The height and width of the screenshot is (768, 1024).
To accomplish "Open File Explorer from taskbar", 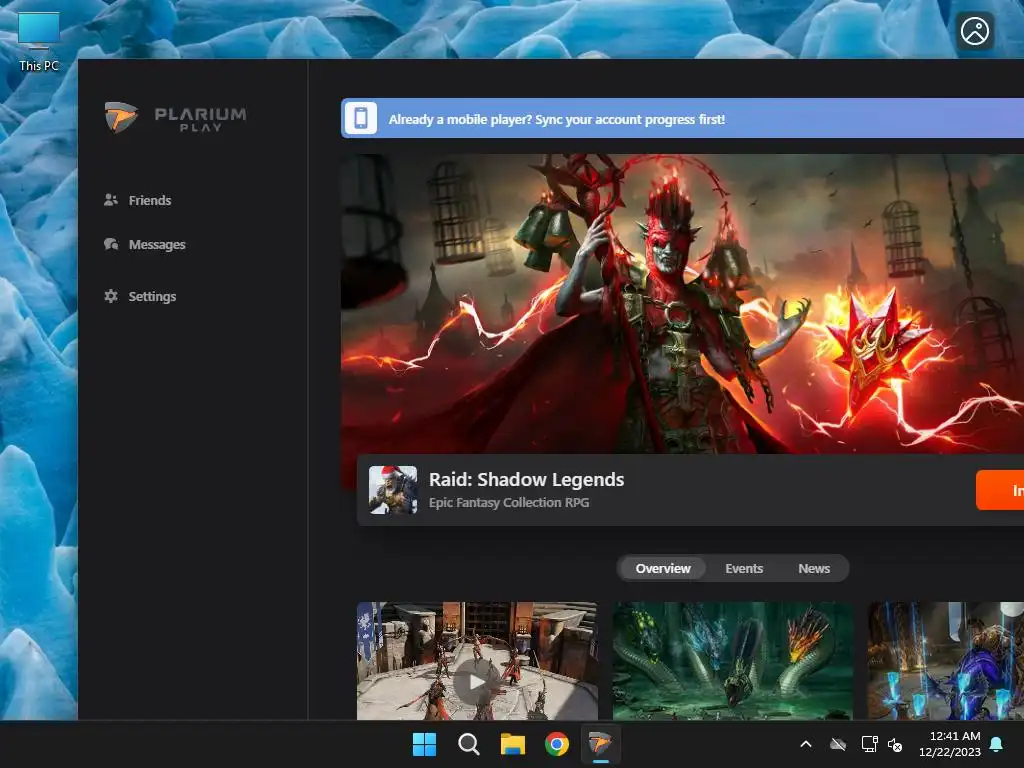I will click(x=513, y=744).
